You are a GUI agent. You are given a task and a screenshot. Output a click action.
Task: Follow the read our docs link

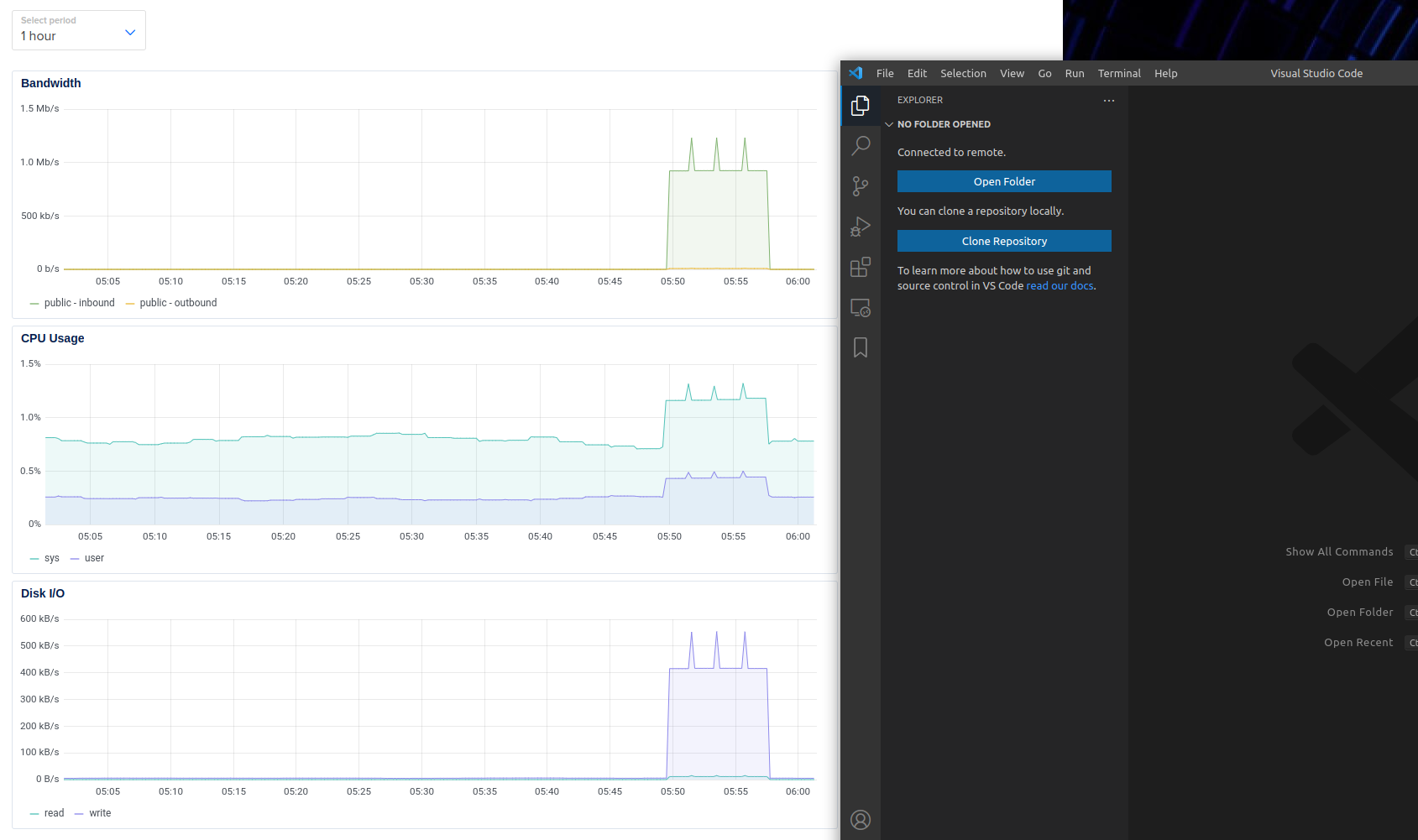coord(1060,285)
